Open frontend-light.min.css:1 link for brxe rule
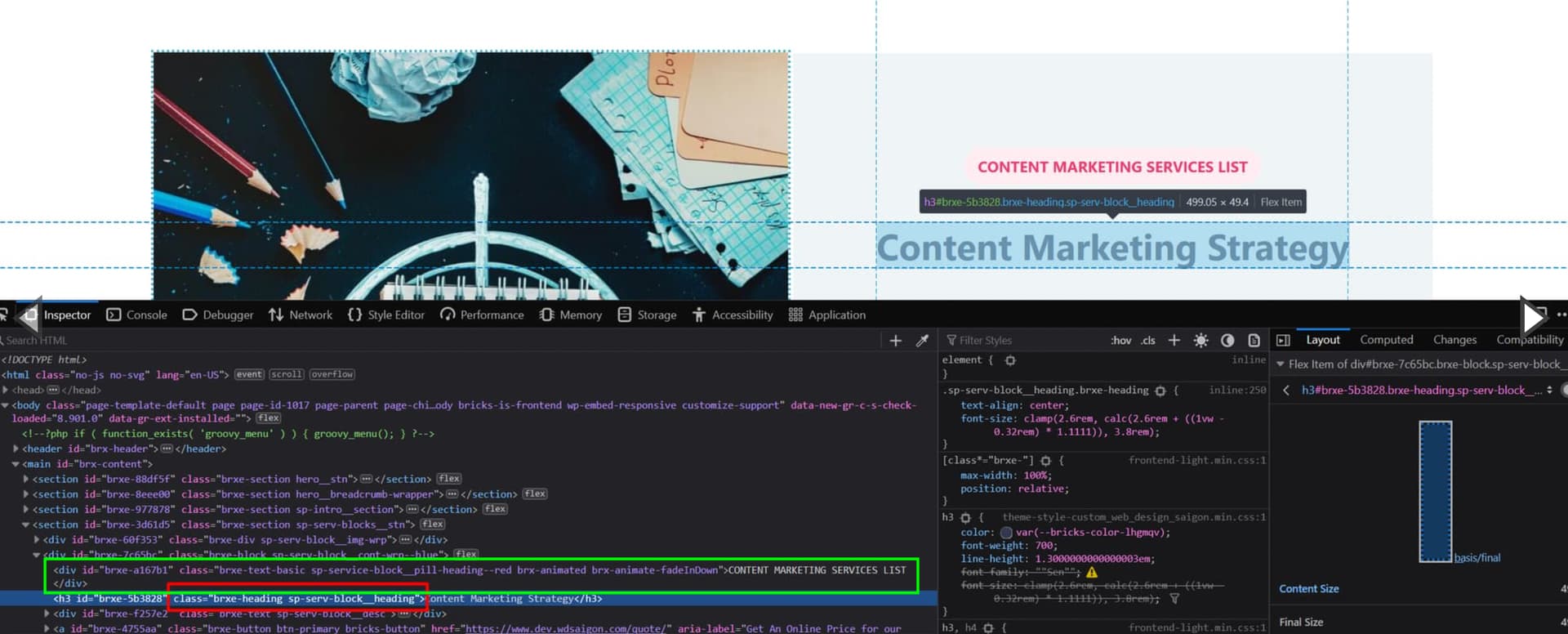1568x634 pixels. 1197,461
